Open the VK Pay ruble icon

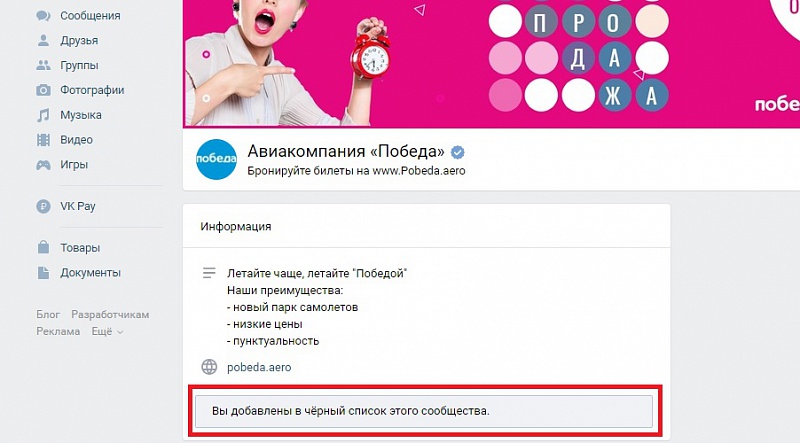[x=43, y=206]
